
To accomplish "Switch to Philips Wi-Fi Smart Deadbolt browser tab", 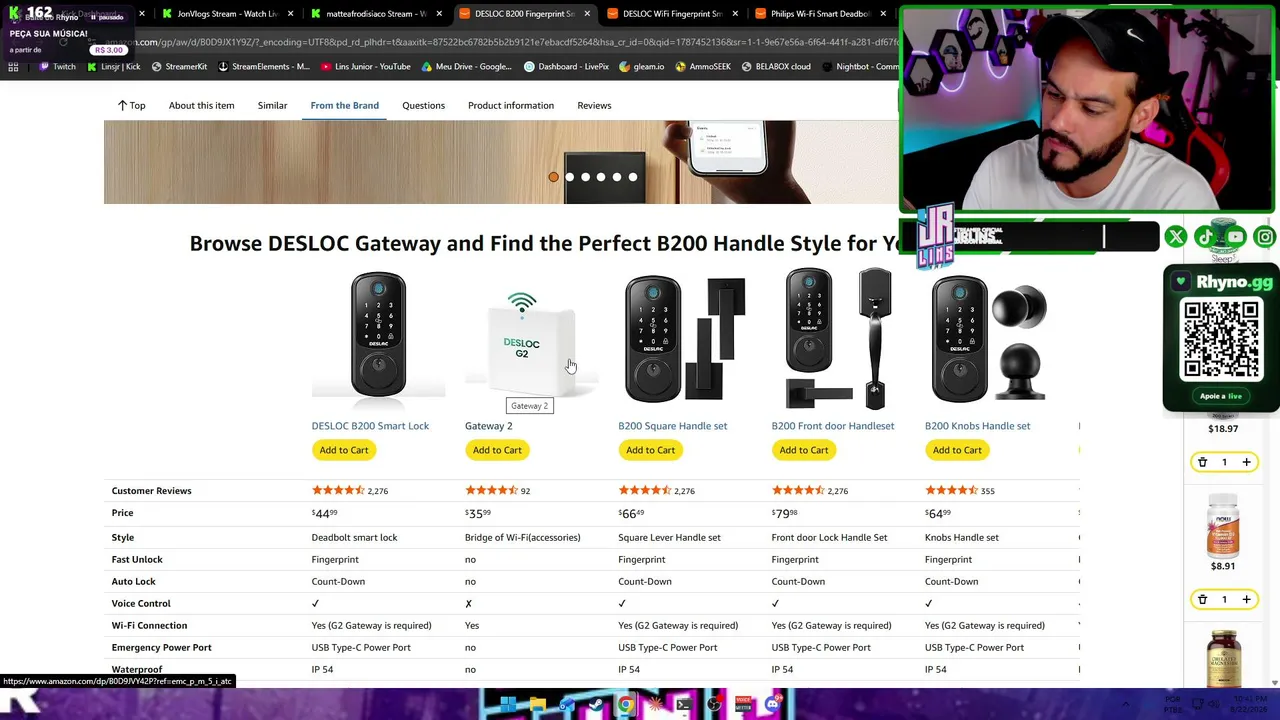I will click(x=817, y=14).
